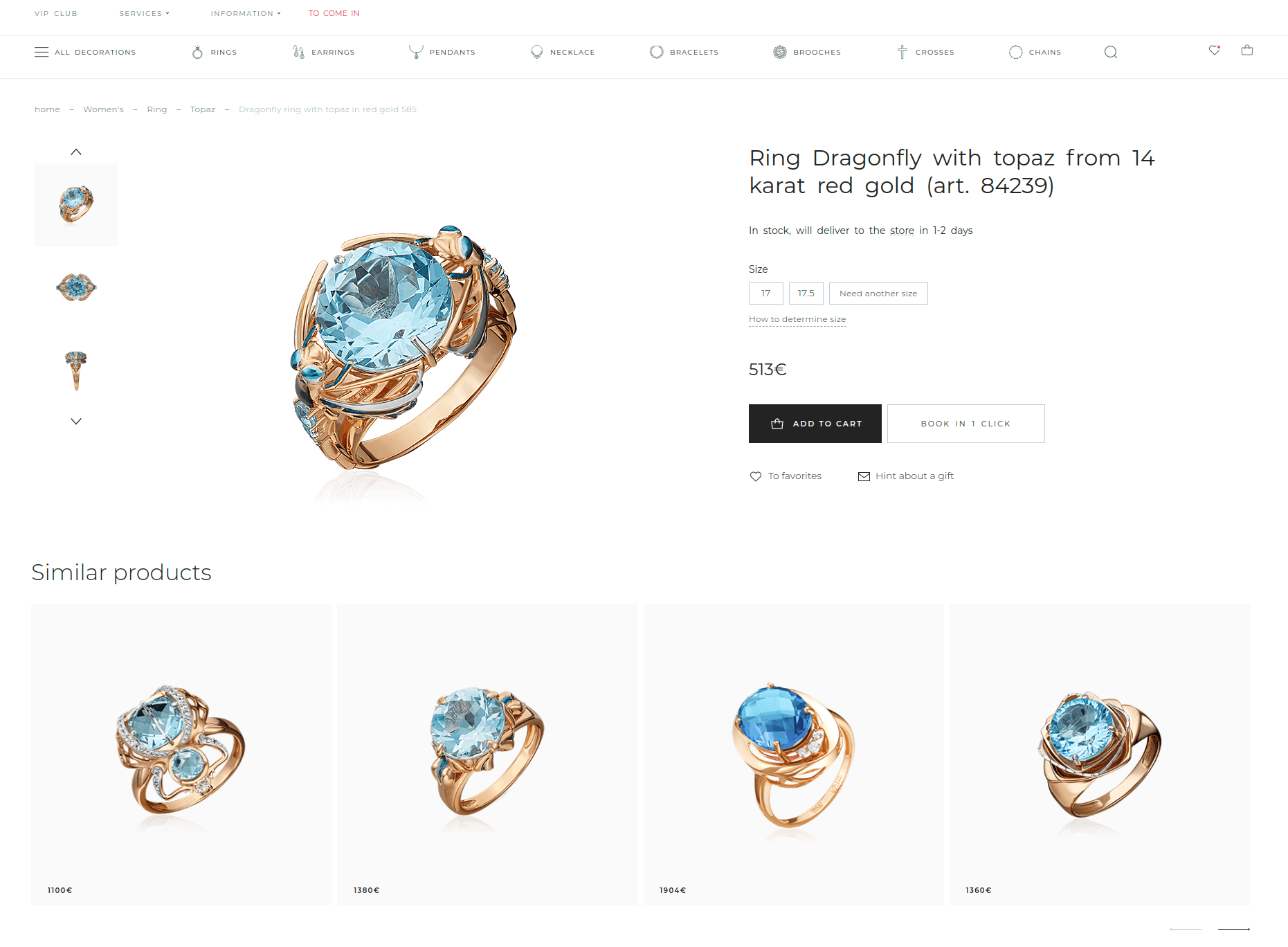The width and height of the screenshot is (1288, 947).
Task: Choose the Need another size option
Action: coord(878,294)
